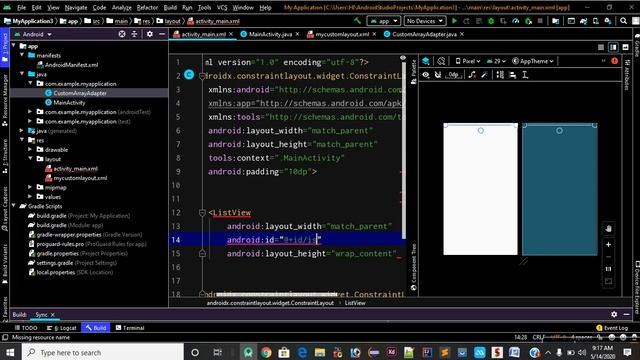Click Clear Constraints icon
Viewport: 640px width, 360px height.
point(472,75)
